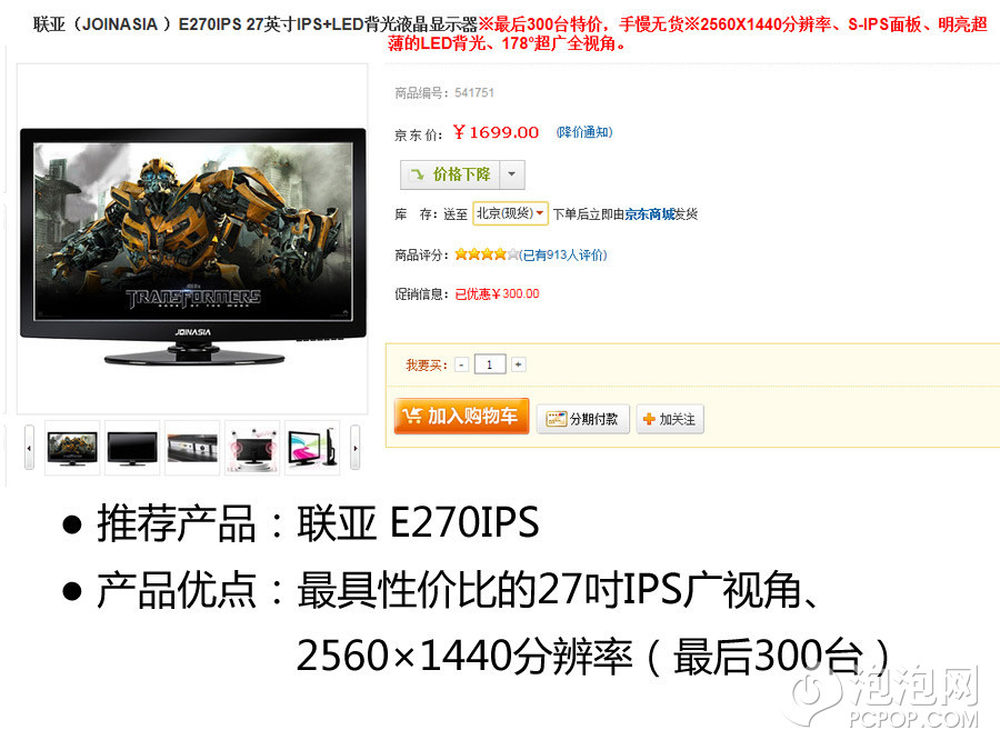Click the quantity input field
1000x750 pixels.
click(490, 364)
